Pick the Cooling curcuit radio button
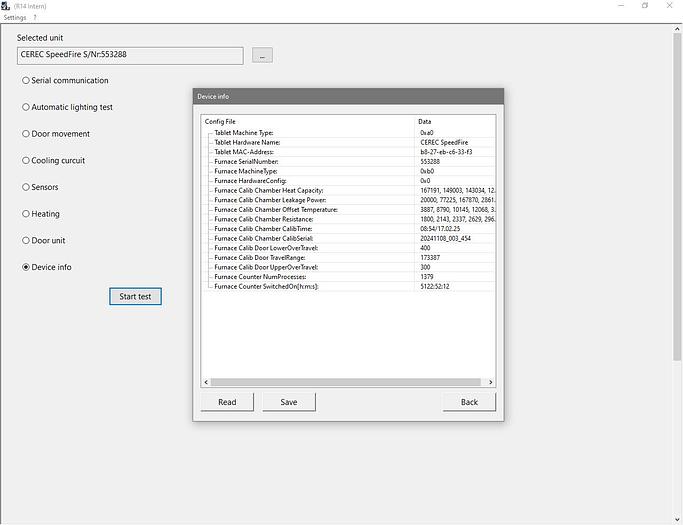The height and width of the screenshot is (525, 683). pos(26,160)
